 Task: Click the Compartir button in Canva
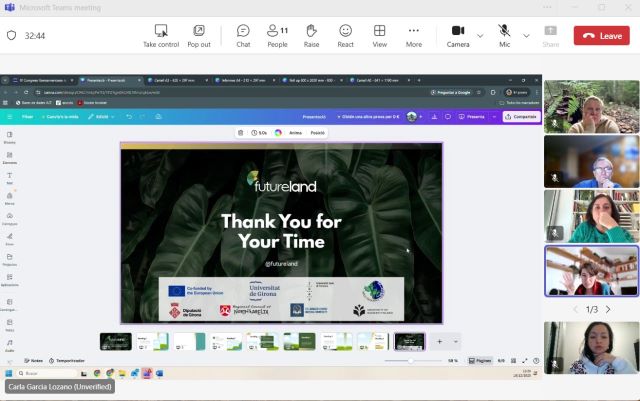click(521, 117)
